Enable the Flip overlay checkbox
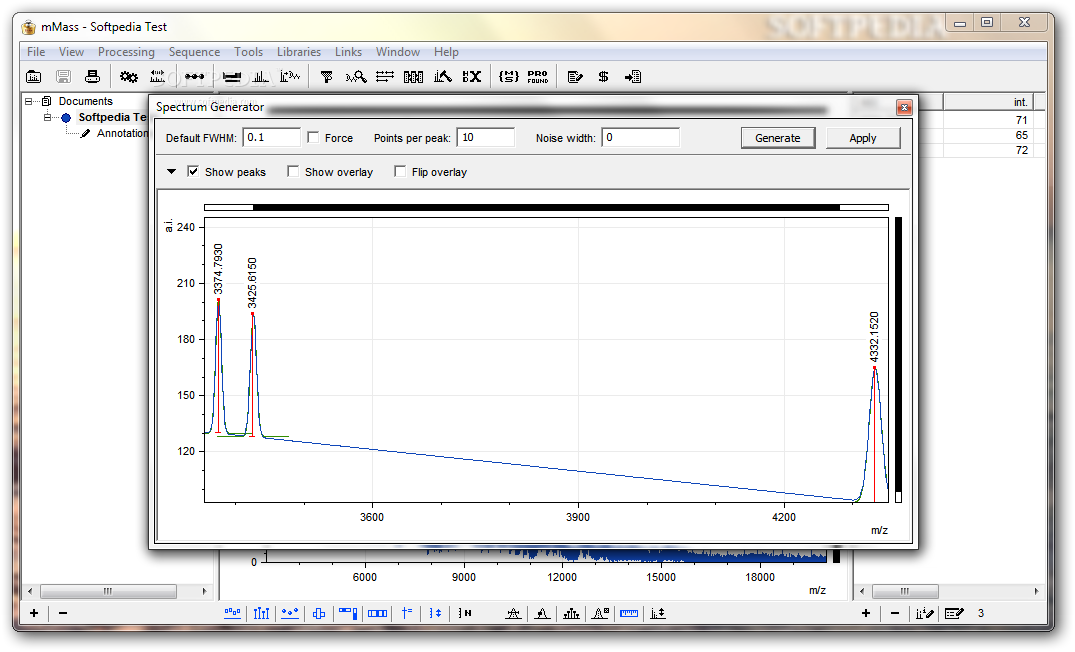The image size is (1075, 652). coord(400,171)
